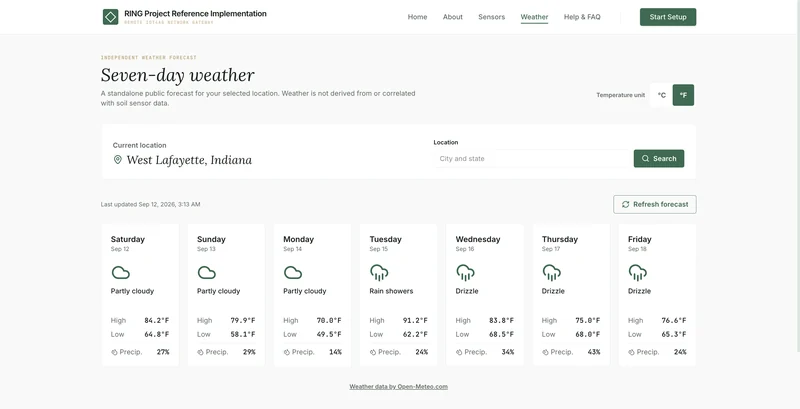The image size is (800, 409).
Task: Click Wednesday's high value 83.8°F
Action: (502, 321)
